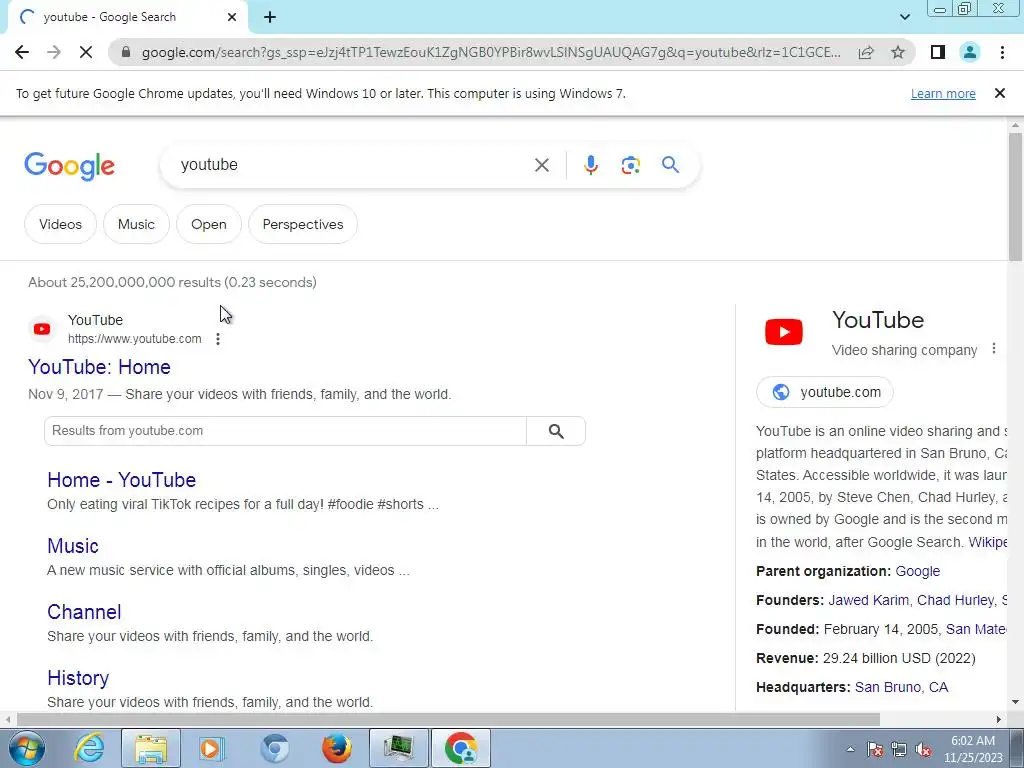Open the Windows Start menu

pyautogui.click(x=27, y=748)
